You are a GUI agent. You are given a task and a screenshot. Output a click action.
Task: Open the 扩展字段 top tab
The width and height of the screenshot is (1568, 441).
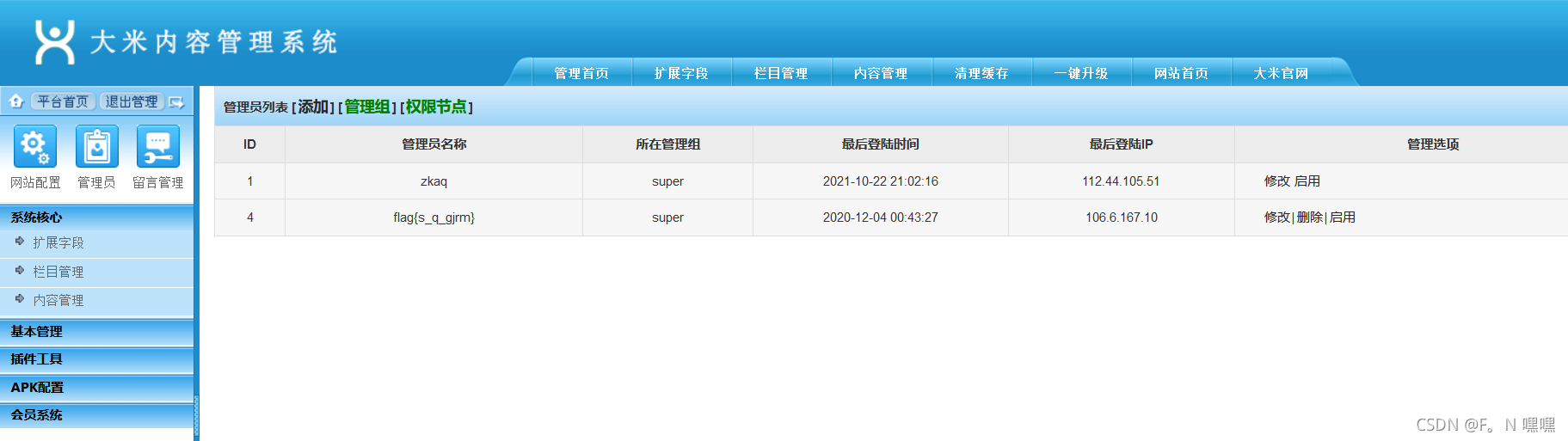[681, 73]
